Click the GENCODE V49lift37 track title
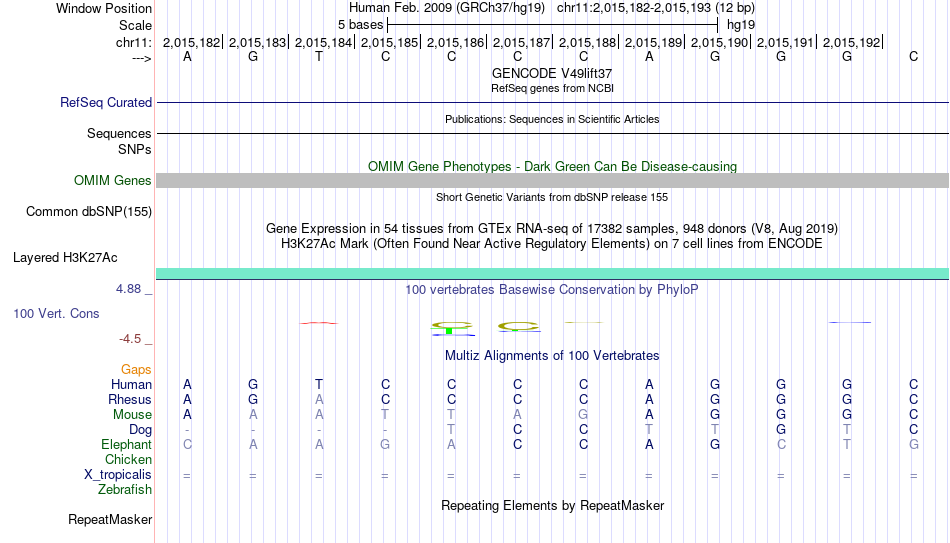Viewport: 950px width, 543px height. click(552, 73)
